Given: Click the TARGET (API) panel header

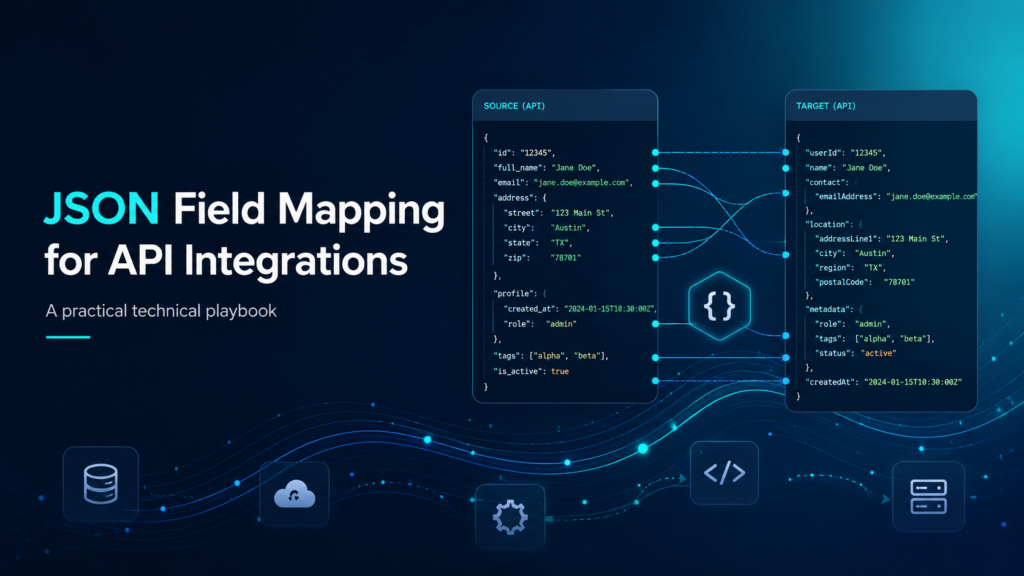Looking at the screenshot, I should [881, 106].
